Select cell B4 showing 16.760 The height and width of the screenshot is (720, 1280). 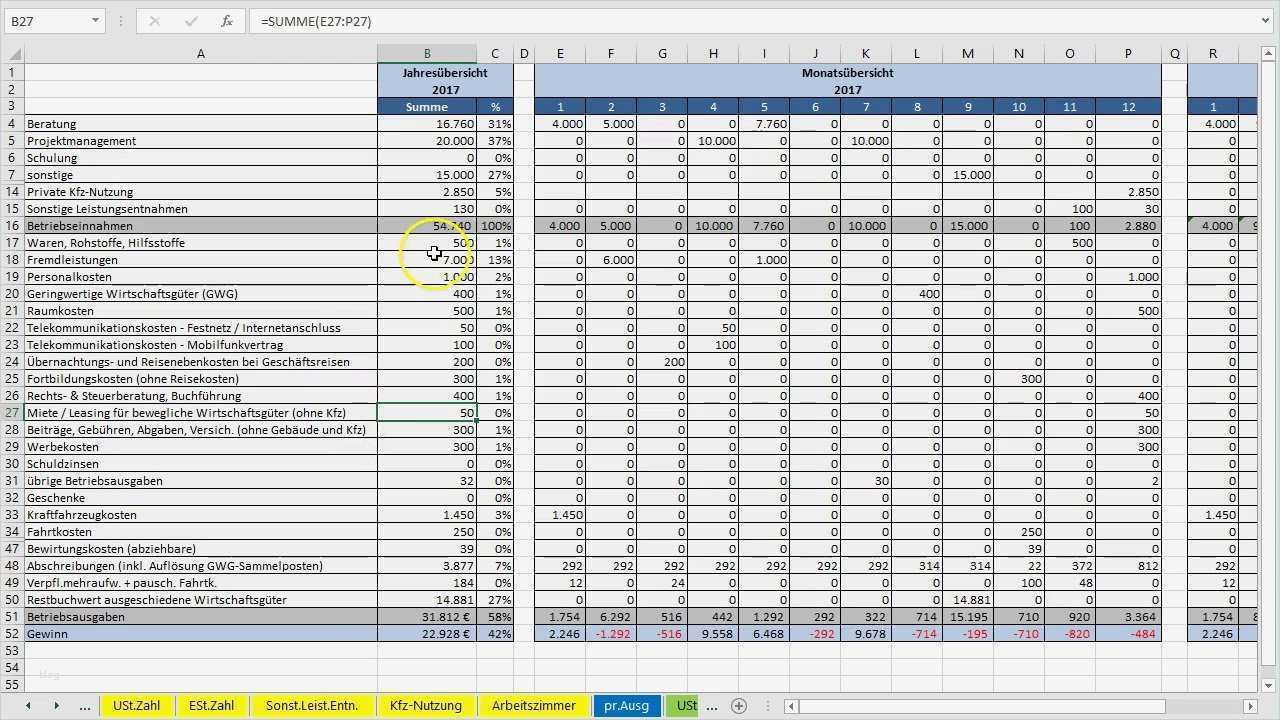pos(427,123)
